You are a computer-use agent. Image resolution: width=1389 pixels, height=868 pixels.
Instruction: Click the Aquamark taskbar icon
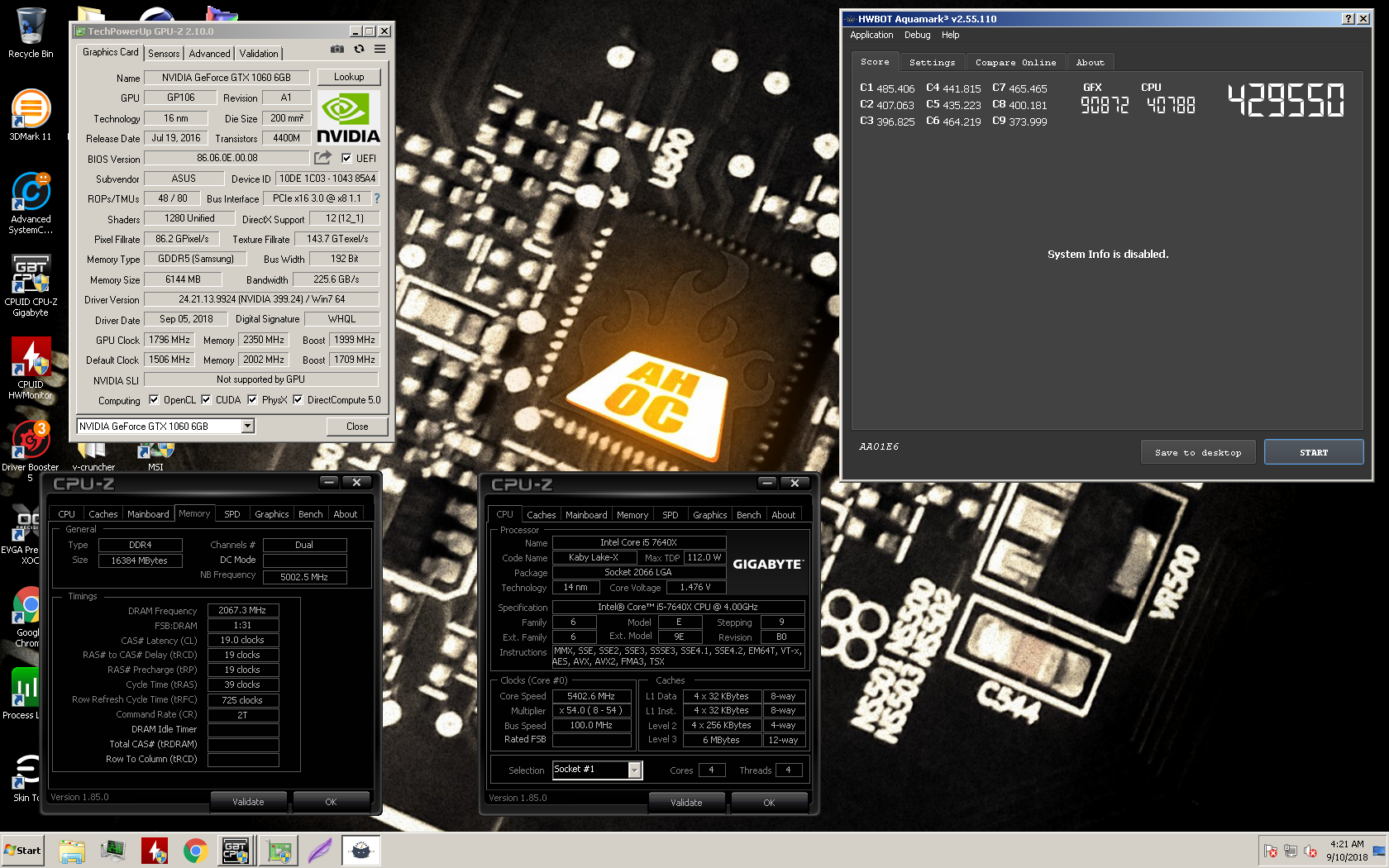point(361,851)
